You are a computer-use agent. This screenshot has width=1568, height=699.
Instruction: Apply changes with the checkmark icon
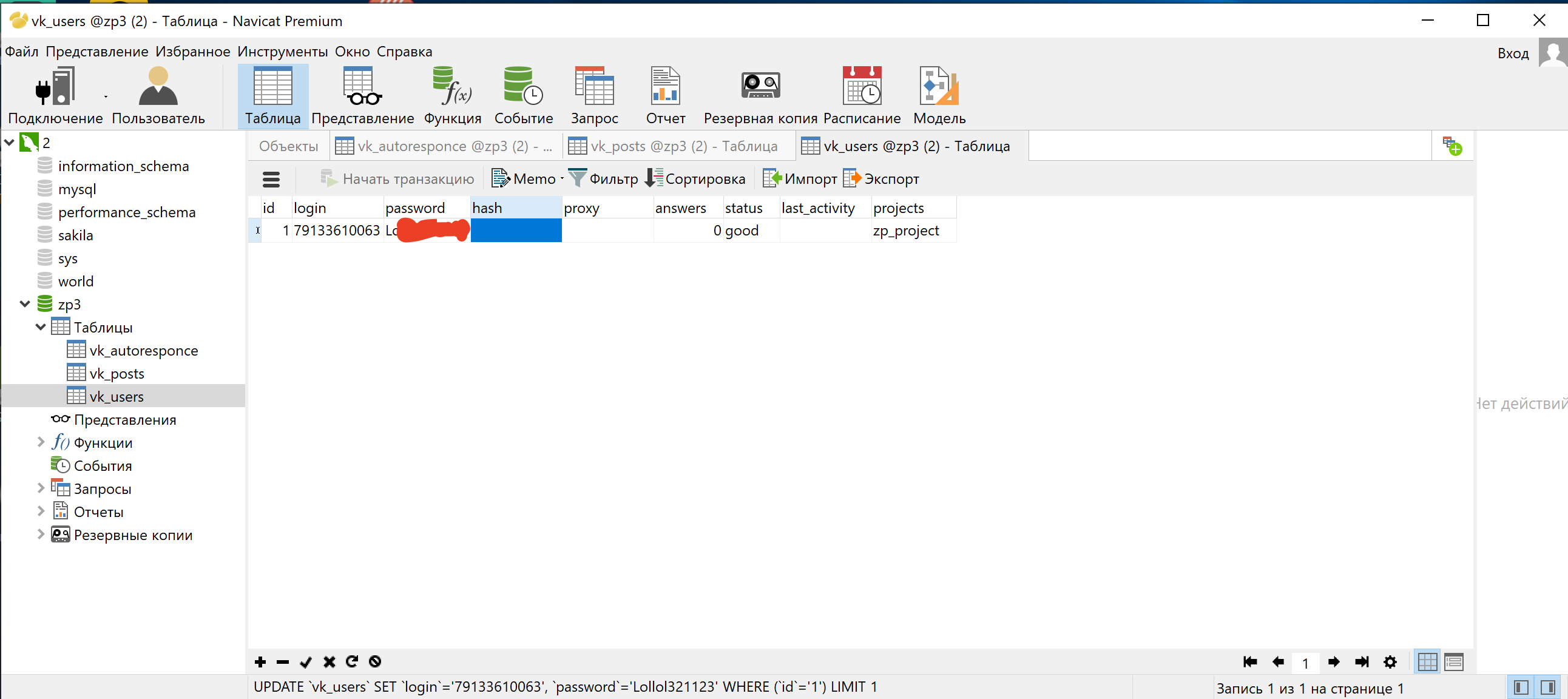click(306, 662)
